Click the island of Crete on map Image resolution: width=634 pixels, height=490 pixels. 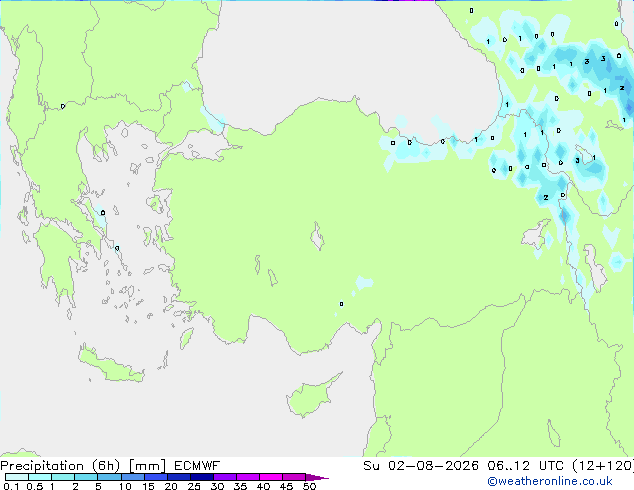point(111,367)
